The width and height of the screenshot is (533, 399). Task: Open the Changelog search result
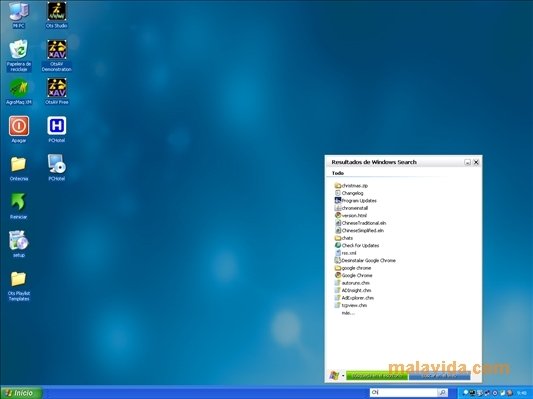[349, 193]
